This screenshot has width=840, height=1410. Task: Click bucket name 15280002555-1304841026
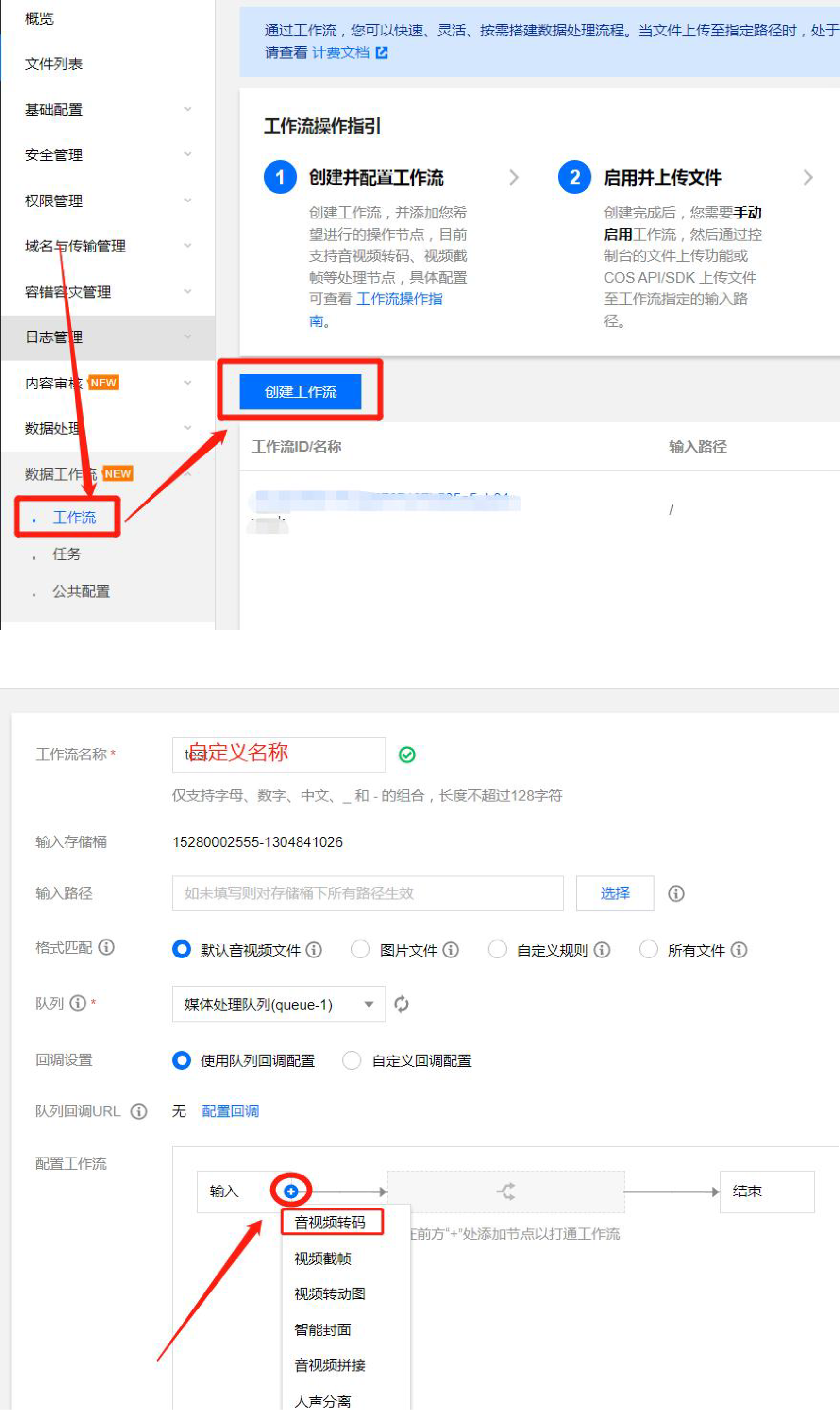(257, 842)
